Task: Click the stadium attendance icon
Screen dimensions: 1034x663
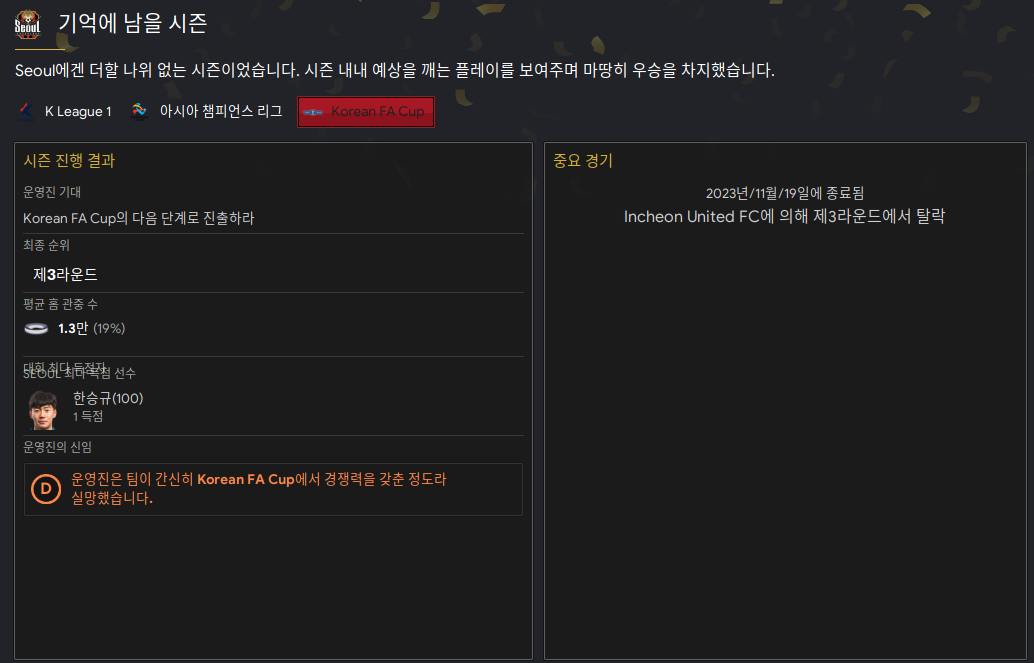Action: click(36, 329)
